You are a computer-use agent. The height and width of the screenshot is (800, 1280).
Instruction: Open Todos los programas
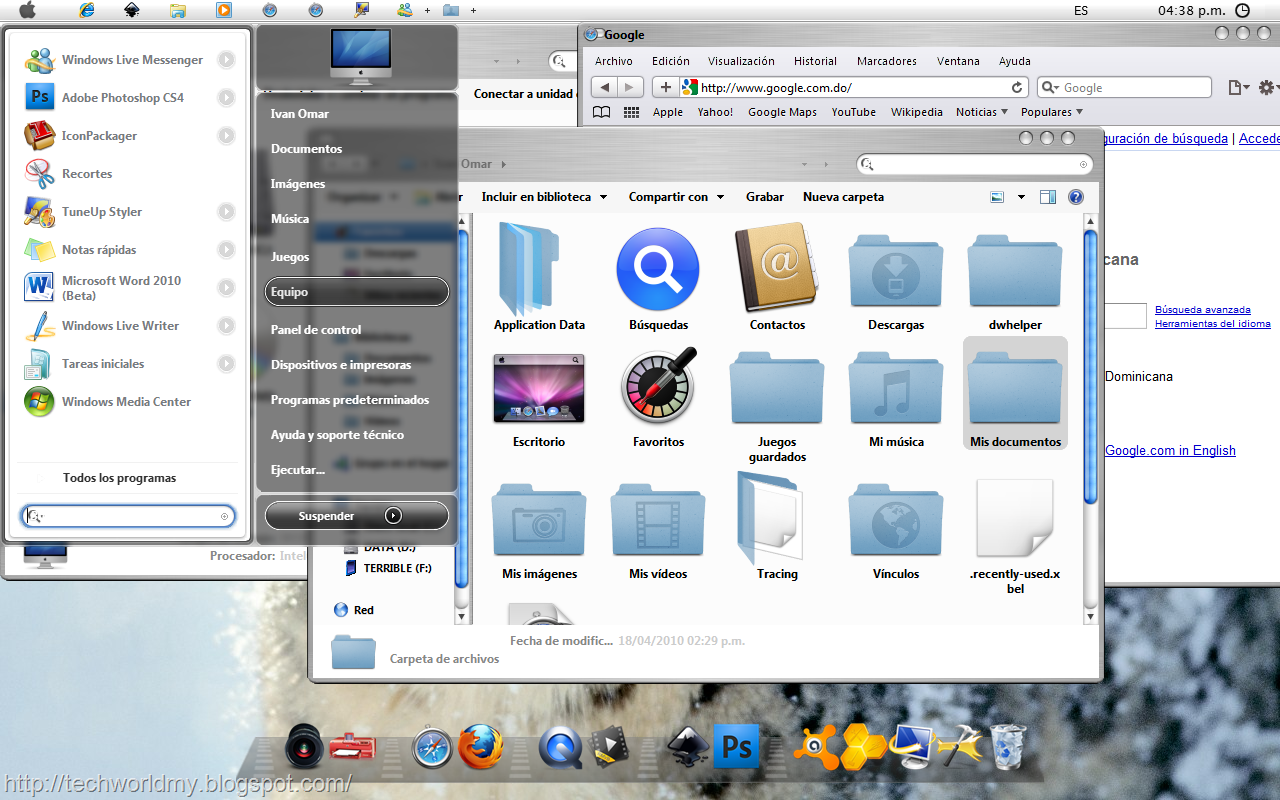119,478
